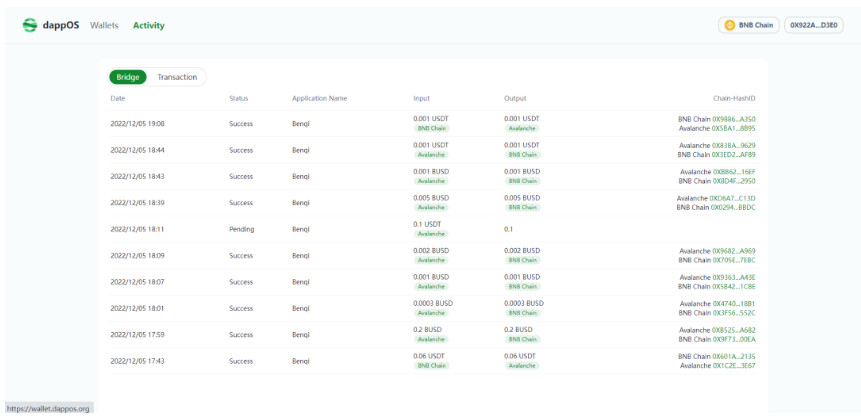The height and width of the screenshot is (417, 861).
Task: Open Avalanche hash link for 18:39 row
Action: (x=733, y=198)
